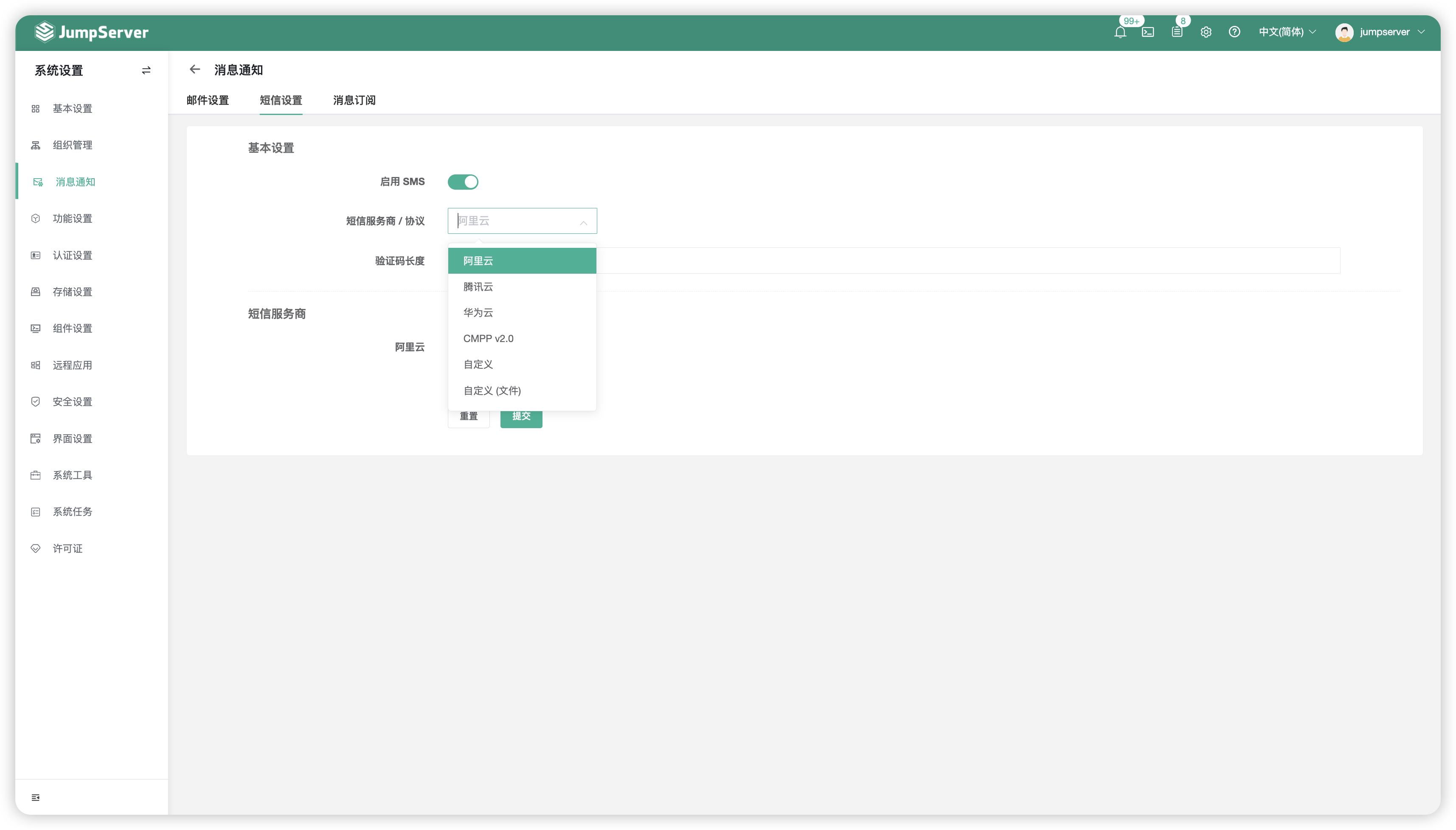
Task: Click the settings gear icon in header
Action: (x=1206, y=32)
